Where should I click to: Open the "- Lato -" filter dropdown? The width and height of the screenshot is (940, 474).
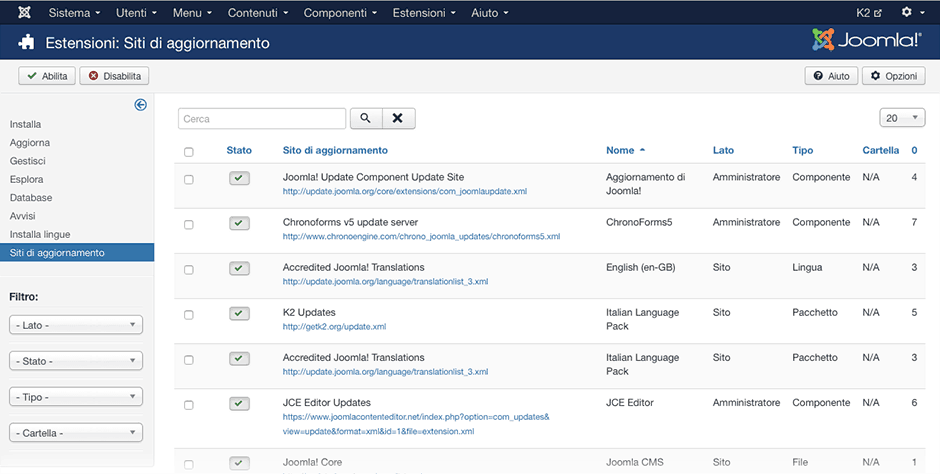point(76,325)
